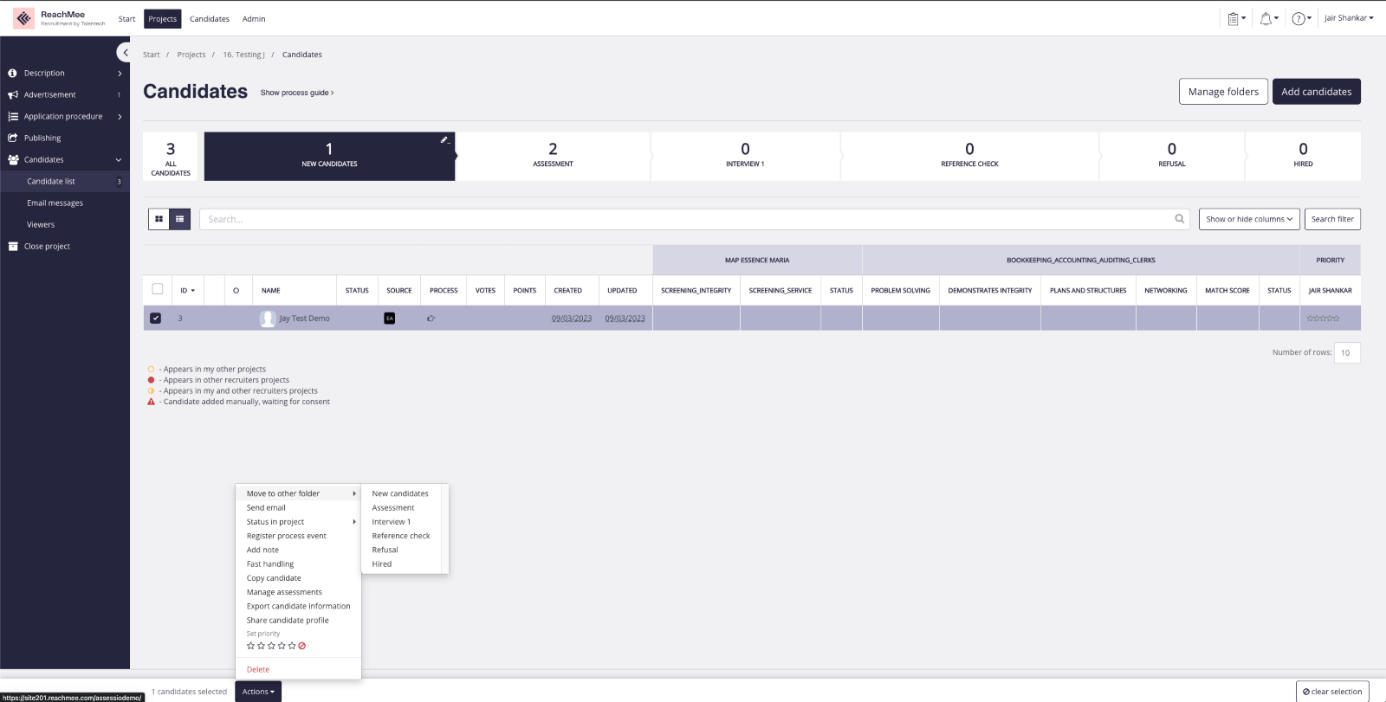Click the clipboard tasks icon in header
The height and width of the screenshot is (702, 1386).
point(1234,18)
